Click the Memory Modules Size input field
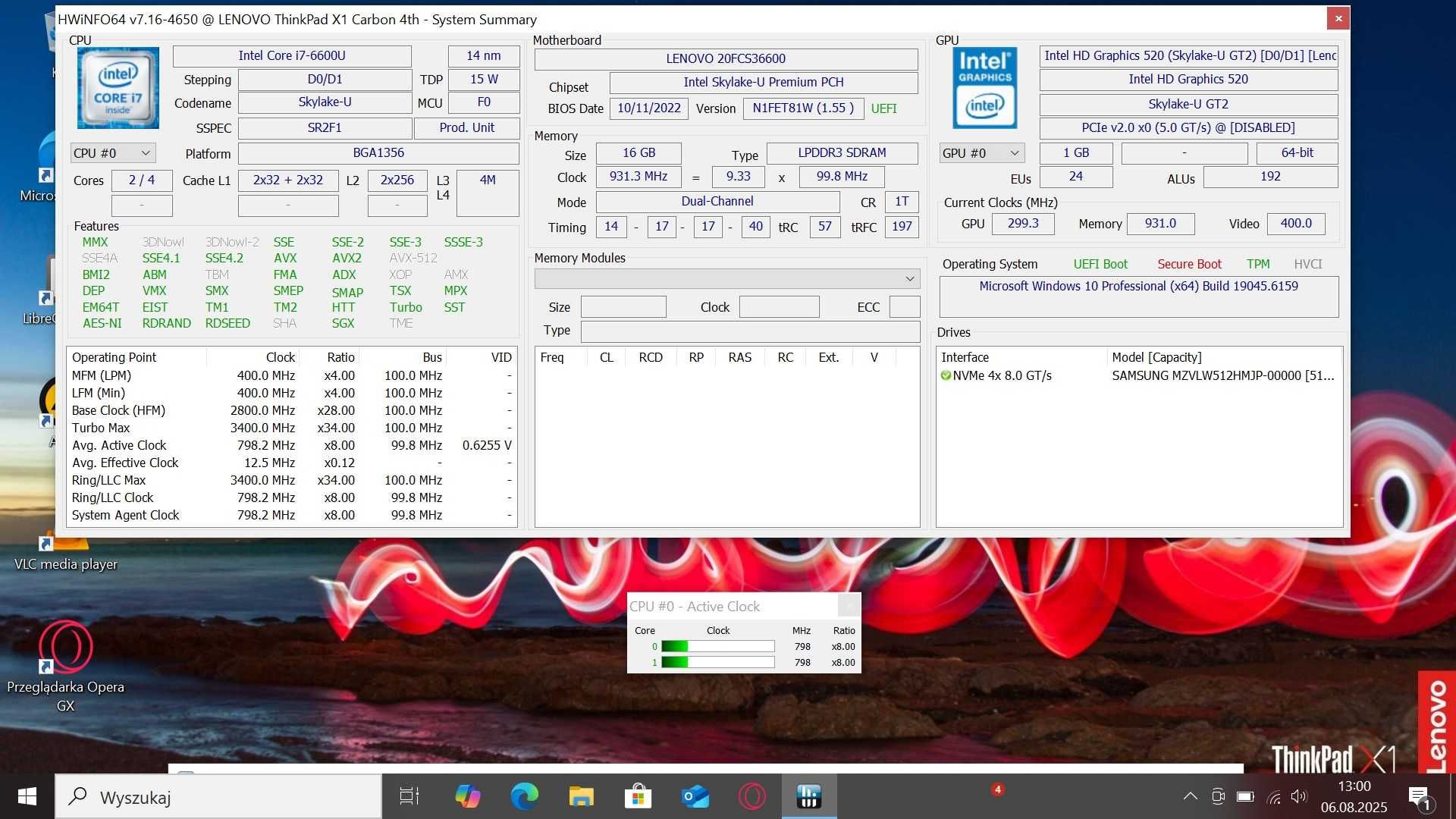 [623, 307]
